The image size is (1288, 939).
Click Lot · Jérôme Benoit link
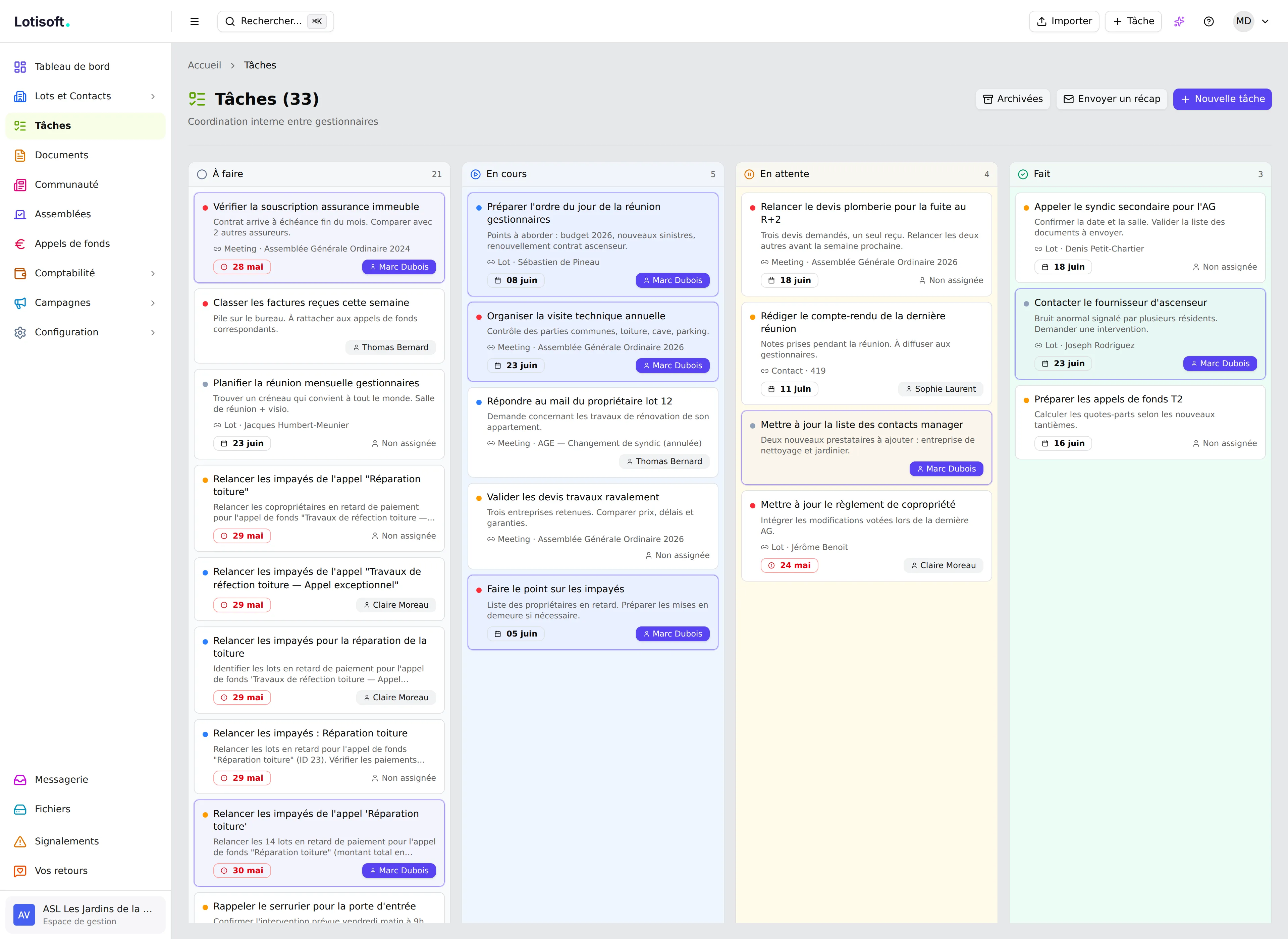coord(804,547)
